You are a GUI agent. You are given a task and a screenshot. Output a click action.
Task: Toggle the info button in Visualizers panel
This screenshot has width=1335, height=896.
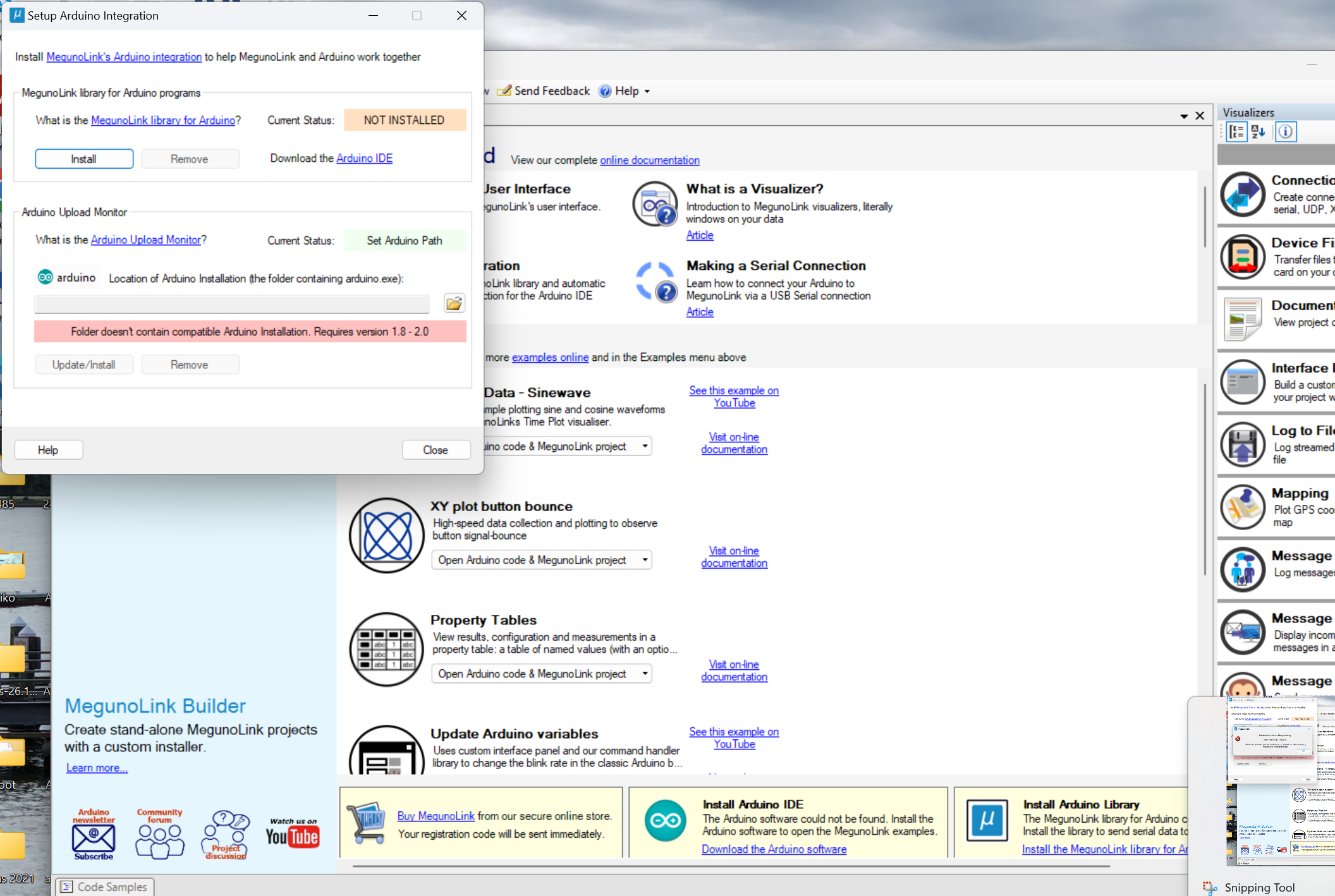click(x=1285, y=131)
